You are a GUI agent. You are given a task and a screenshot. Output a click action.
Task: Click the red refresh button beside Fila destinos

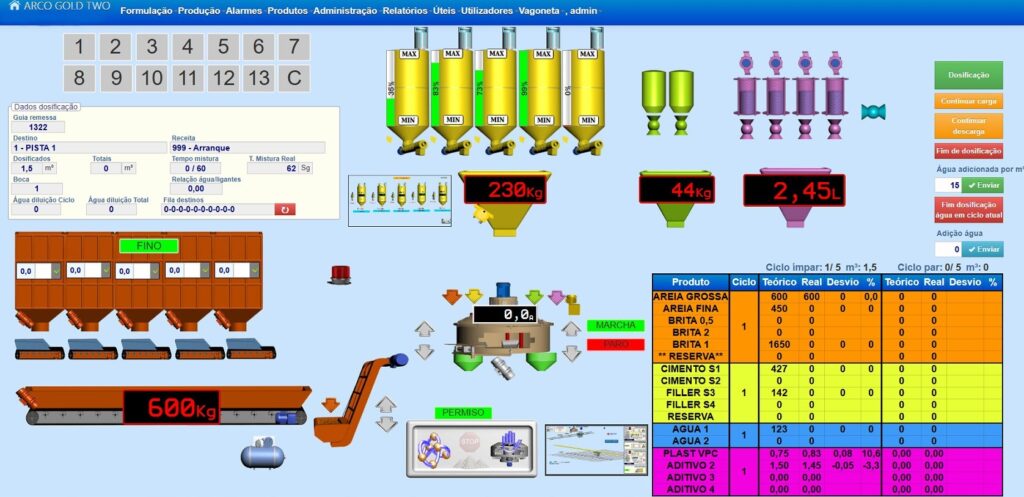pyautogui.click(x=286, y=209)
